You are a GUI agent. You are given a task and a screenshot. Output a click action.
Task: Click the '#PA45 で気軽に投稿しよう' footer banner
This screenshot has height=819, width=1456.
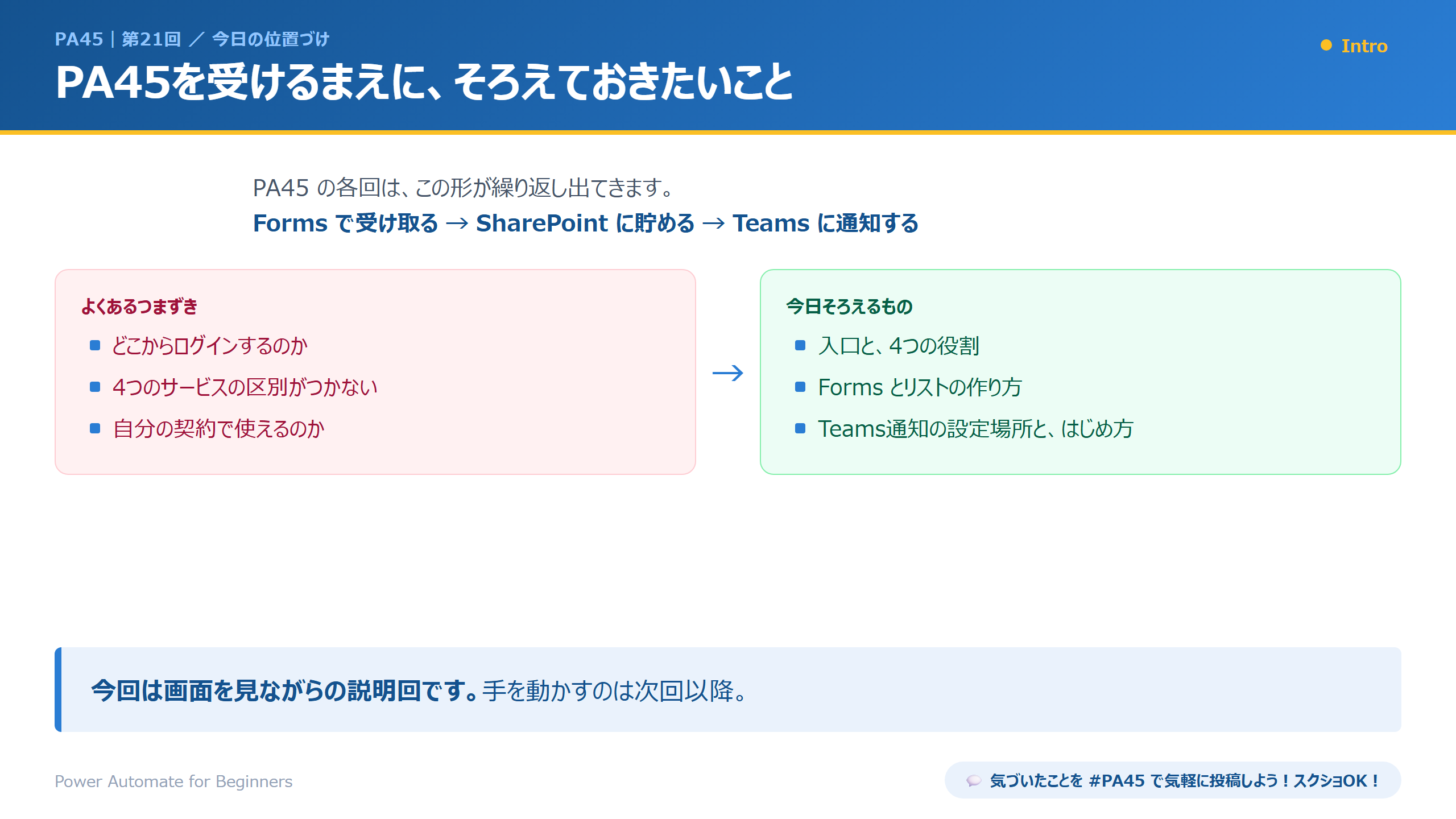pyautogui.click(x=1173, y=780)
